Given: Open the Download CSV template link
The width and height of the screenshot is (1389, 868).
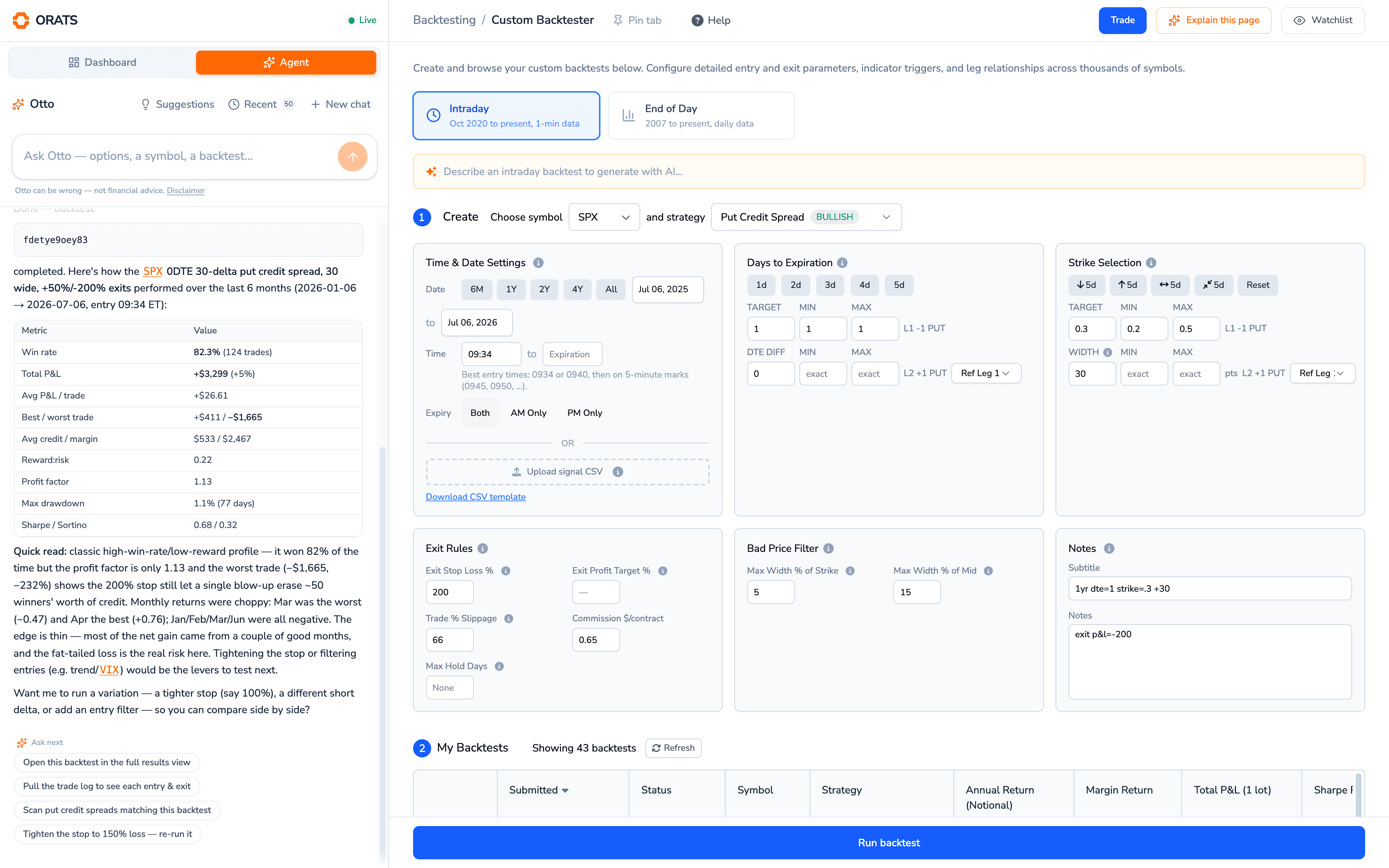Looking at the screenshot, I should [x=475, y=497].
